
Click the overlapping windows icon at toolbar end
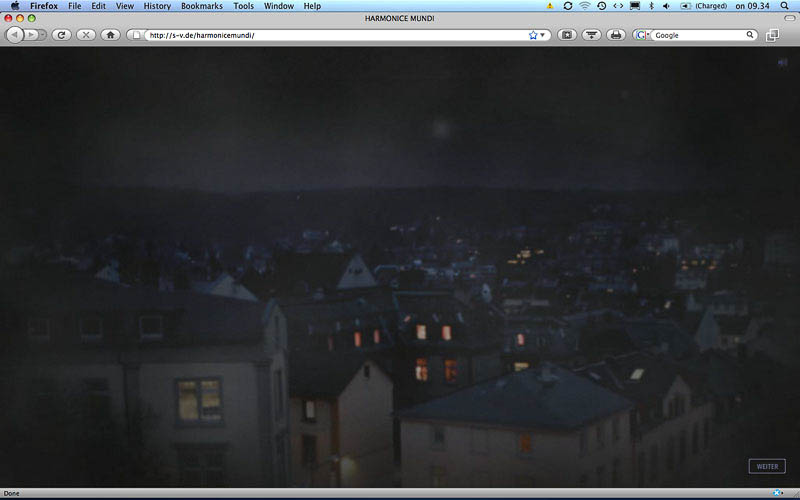click(772, 35)
